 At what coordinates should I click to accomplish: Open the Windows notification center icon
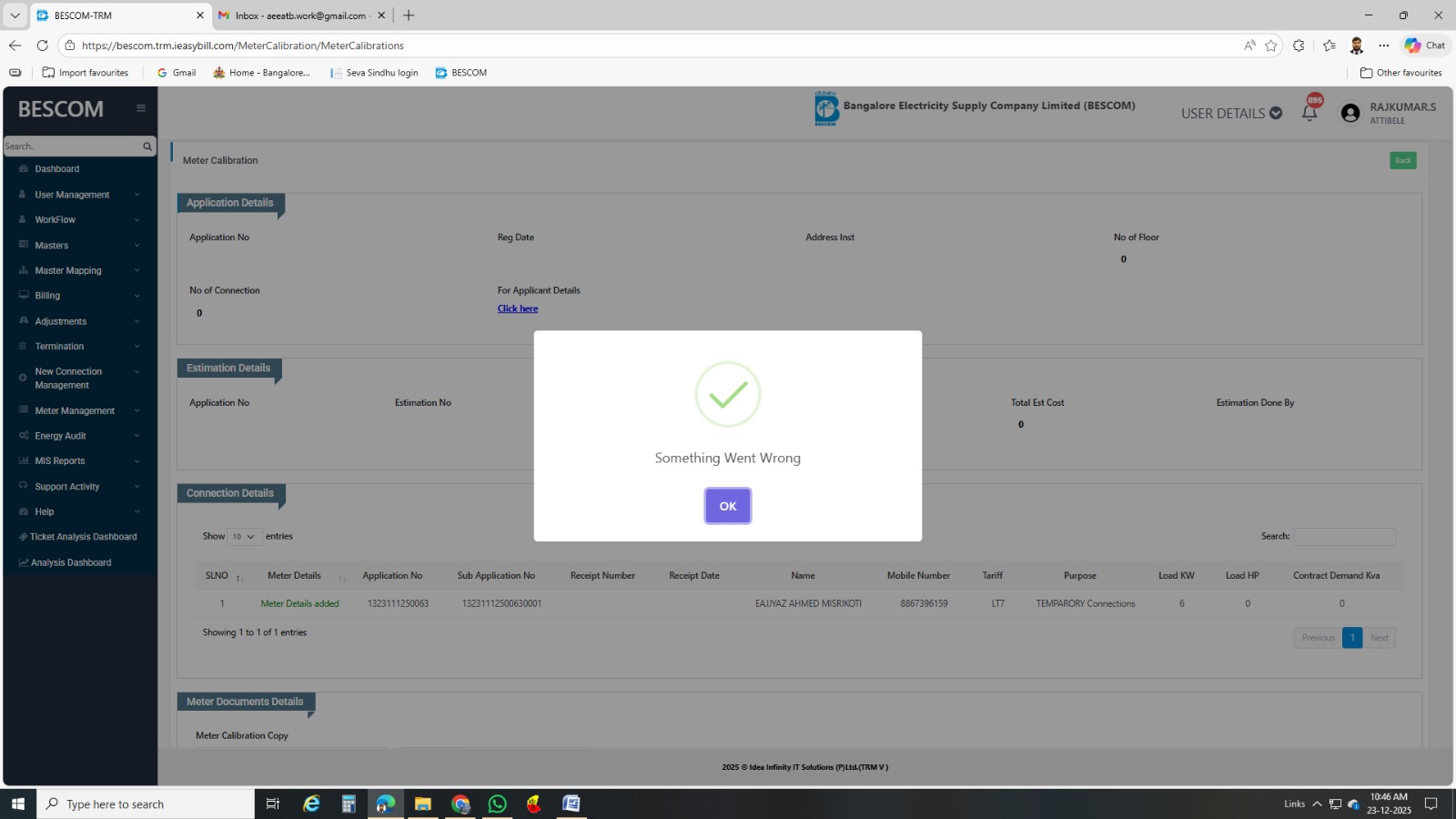click(x=1431, y=804)
